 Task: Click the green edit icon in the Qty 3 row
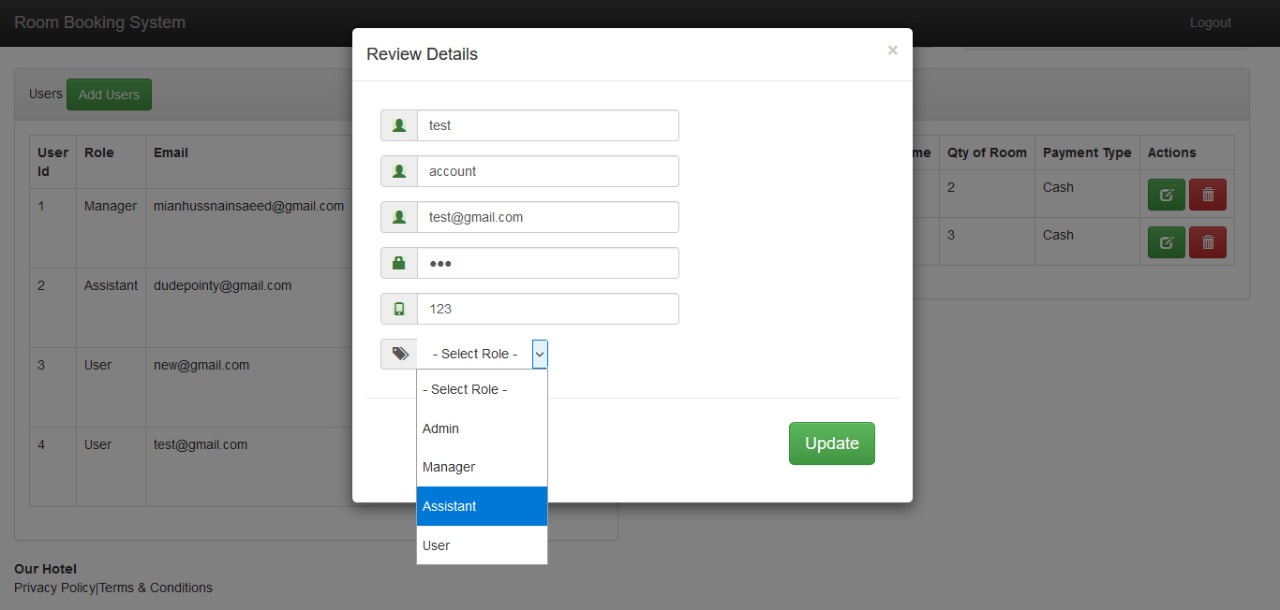coord(1165,242)
